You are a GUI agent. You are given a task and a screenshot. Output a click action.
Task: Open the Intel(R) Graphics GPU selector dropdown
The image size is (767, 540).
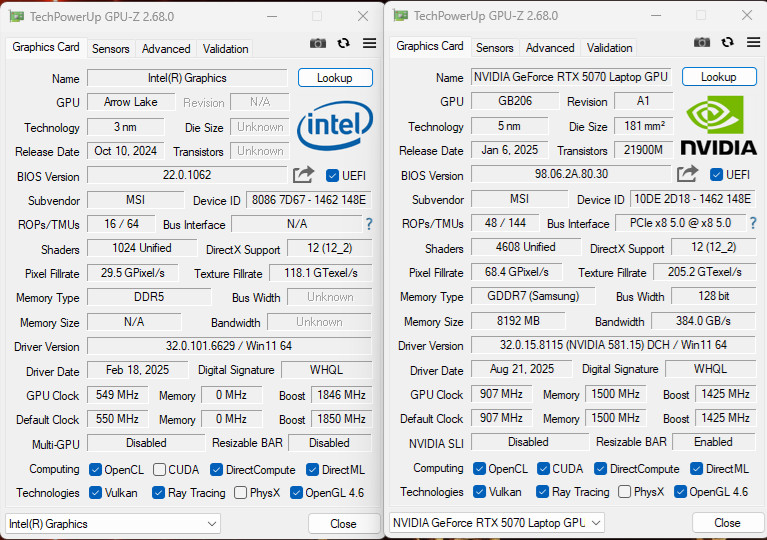tap(113, 524)
